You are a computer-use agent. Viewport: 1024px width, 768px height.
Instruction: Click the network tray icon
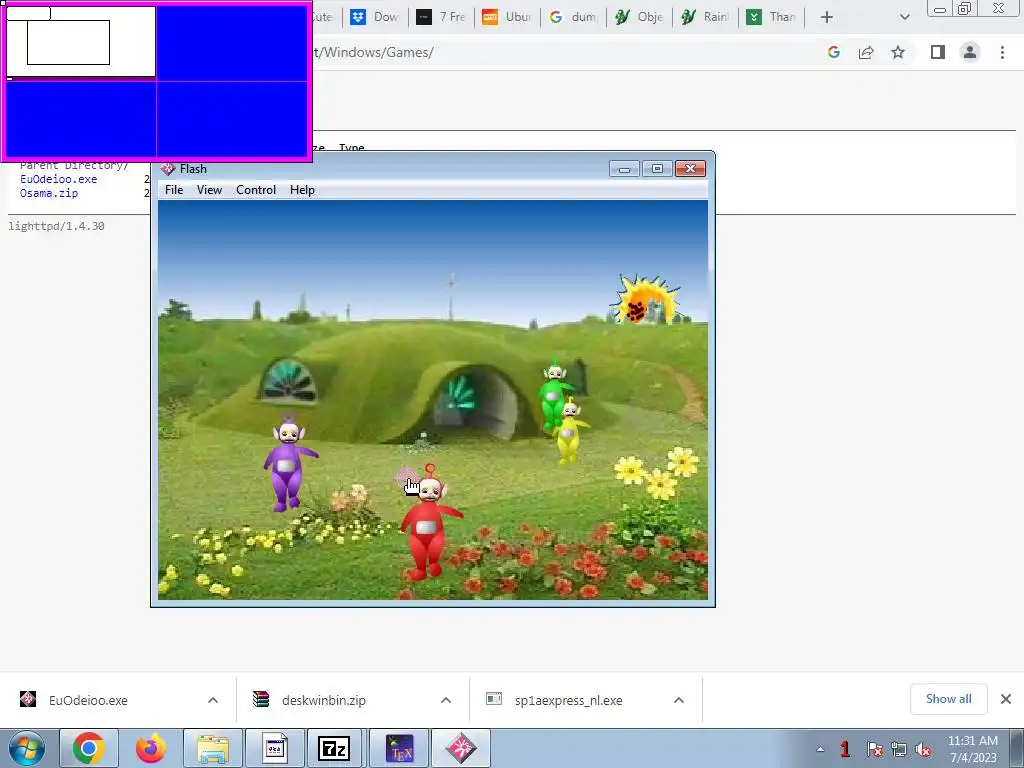click(x=899, y=749)
